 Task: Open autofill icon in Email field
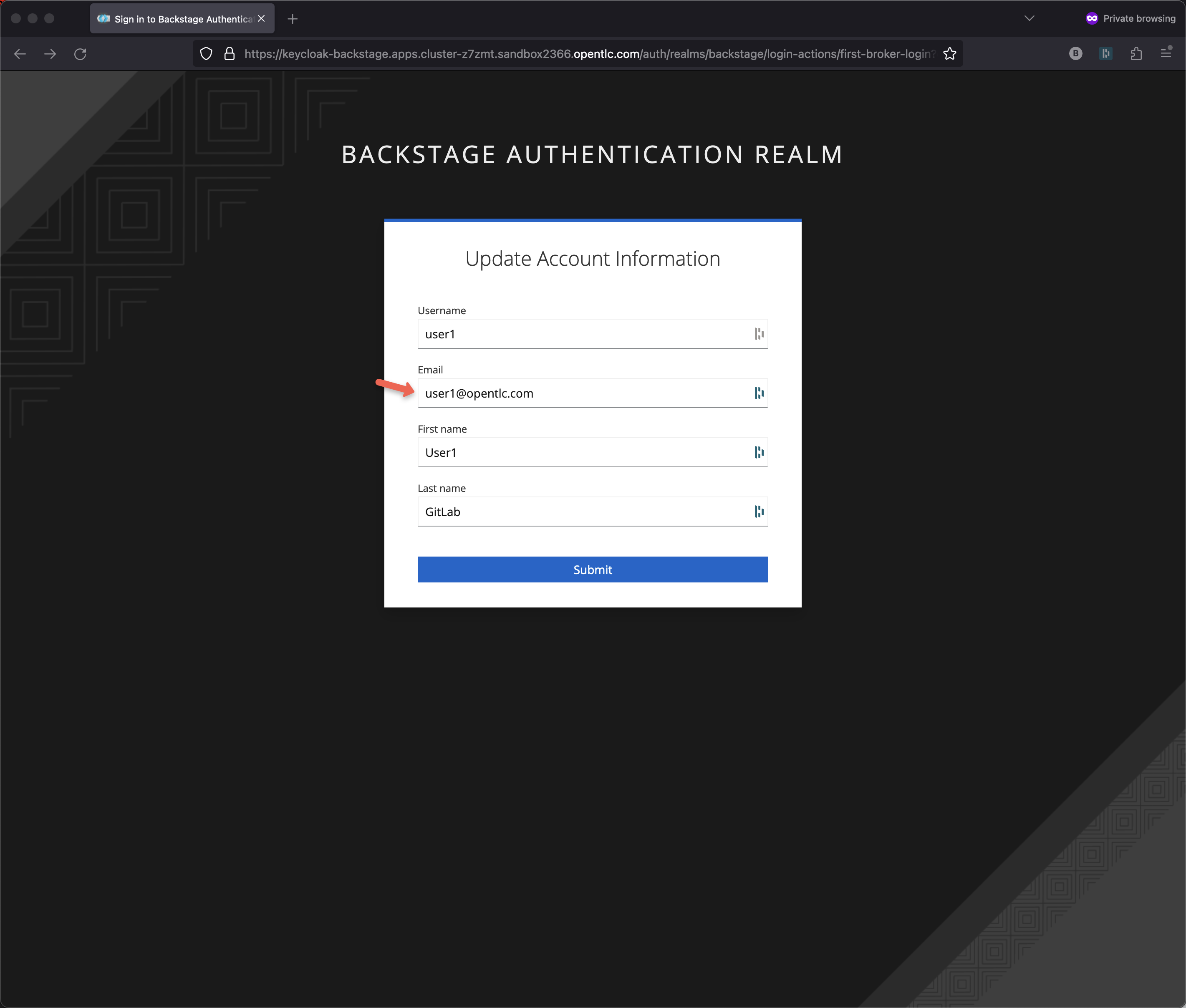tap(759, 393)
